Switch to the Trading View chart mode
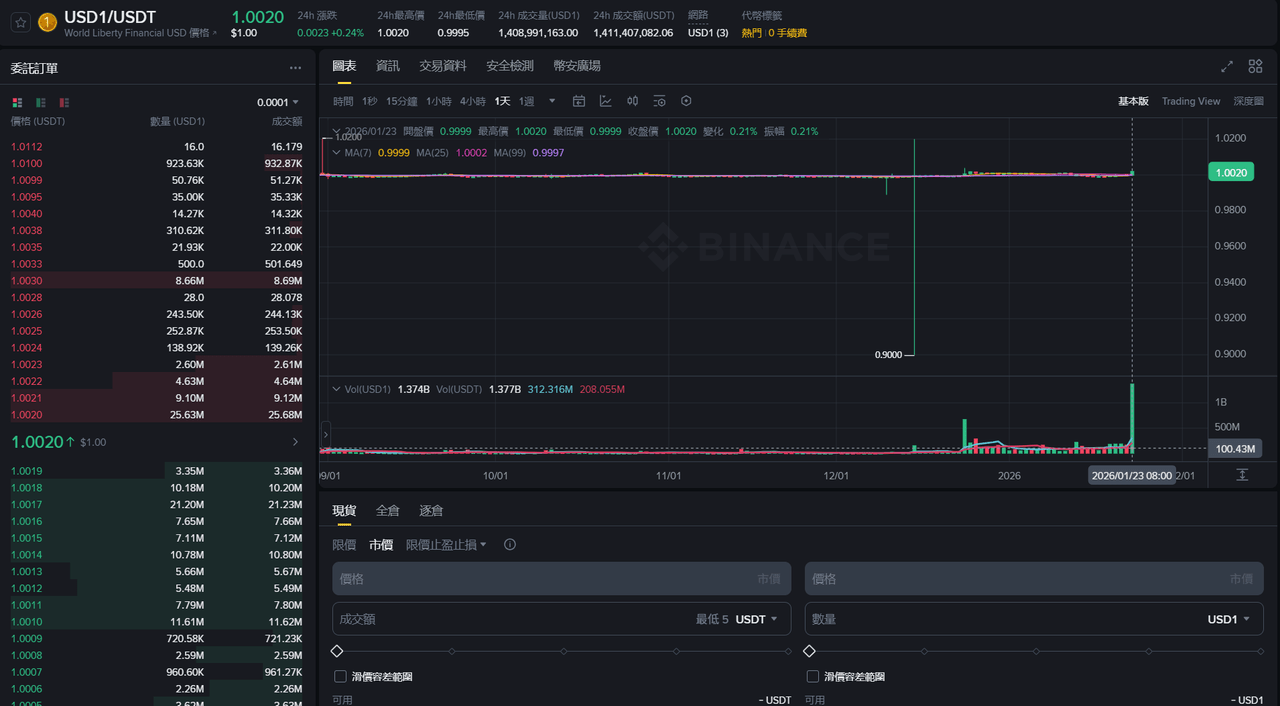 [x=1191, y=101]
